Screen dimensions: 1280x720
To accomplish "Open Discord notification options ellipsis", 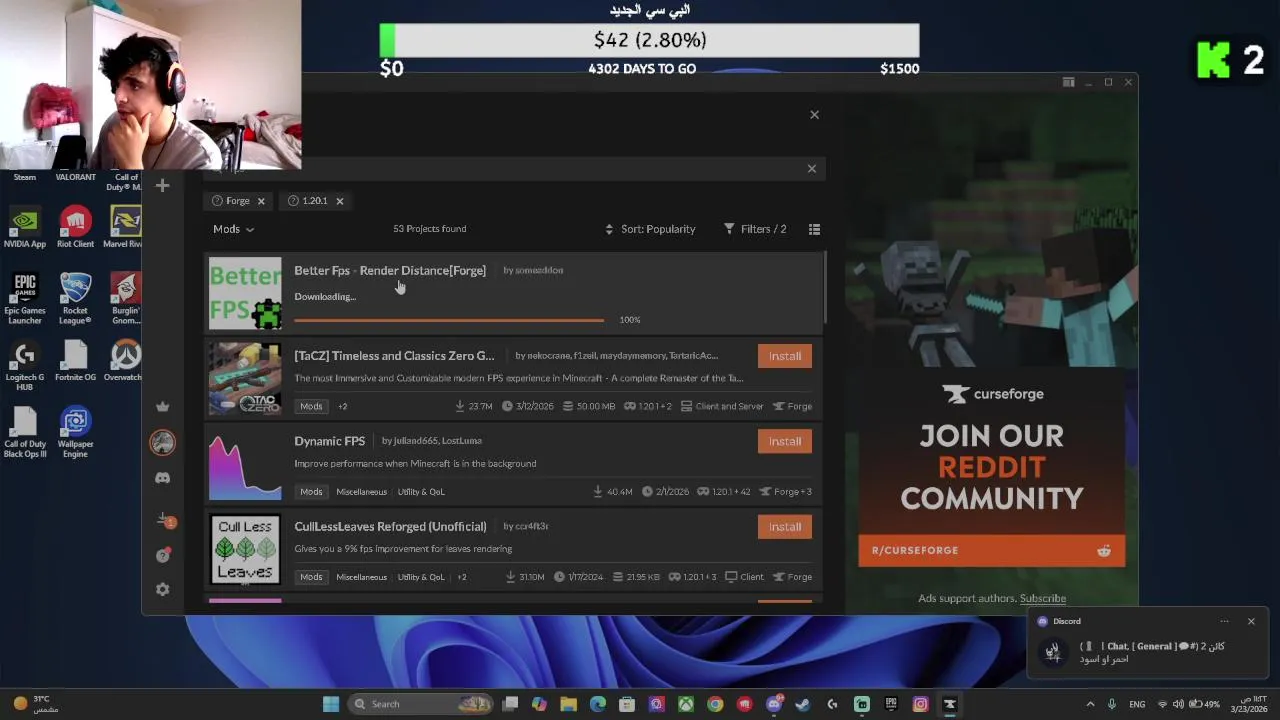I will (x=1224, y=621).
